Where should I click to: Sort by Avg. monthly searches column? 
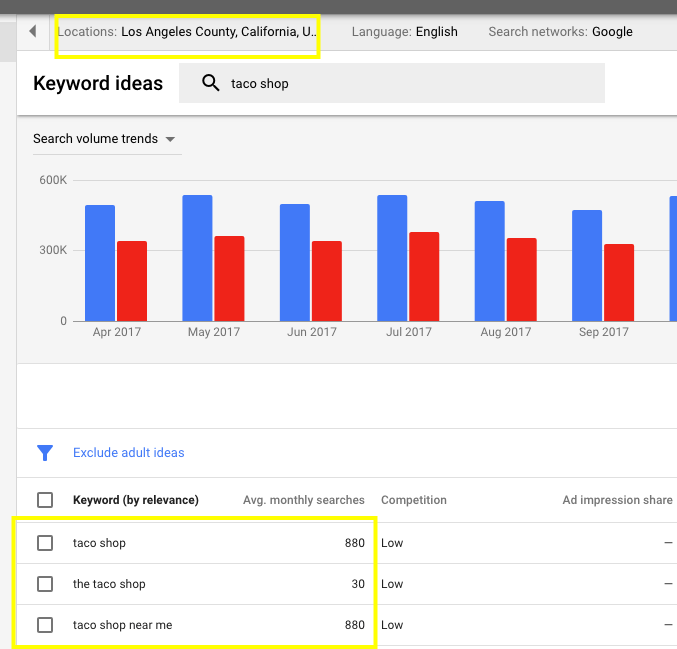(x=303, y=500)
